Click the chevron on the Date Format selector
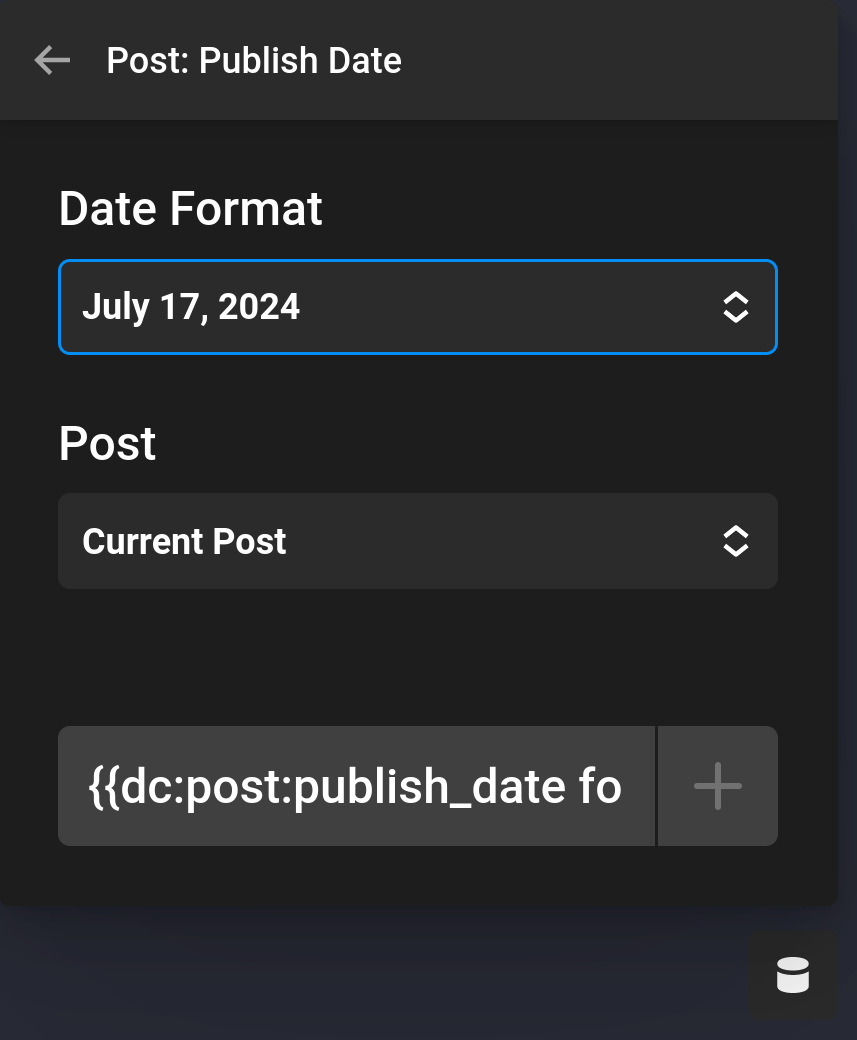The image size is (857, 1040). pos(736,307)
